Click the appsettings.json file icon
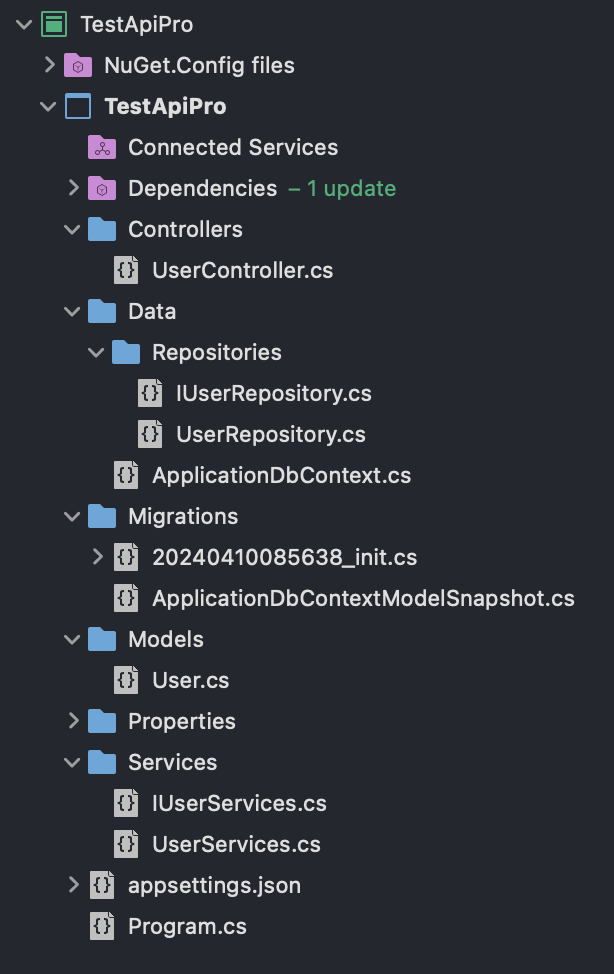Viewport: 614px width, 974px height. [102, 885]
